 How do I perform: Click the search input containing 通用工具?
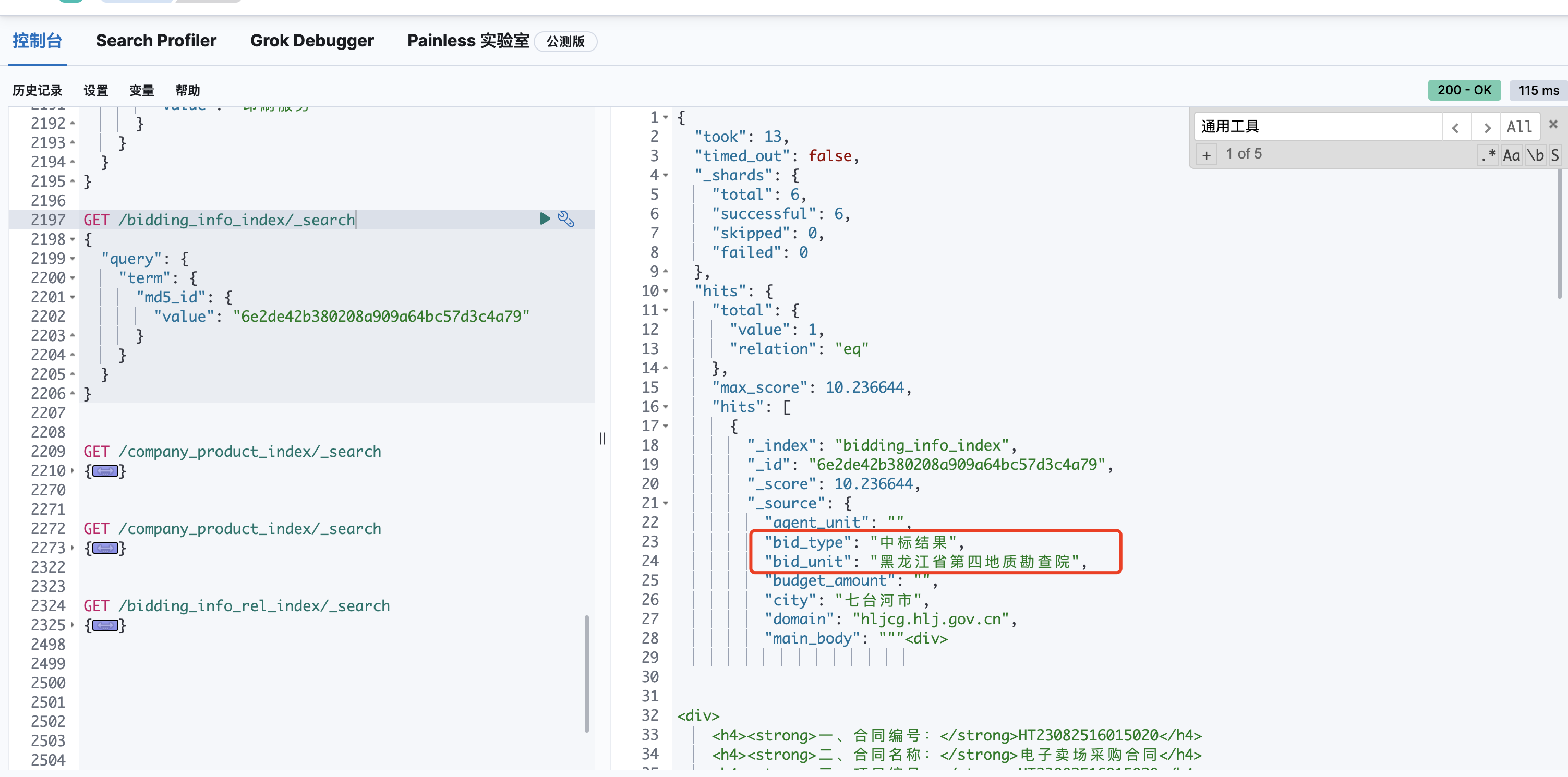1318,127
